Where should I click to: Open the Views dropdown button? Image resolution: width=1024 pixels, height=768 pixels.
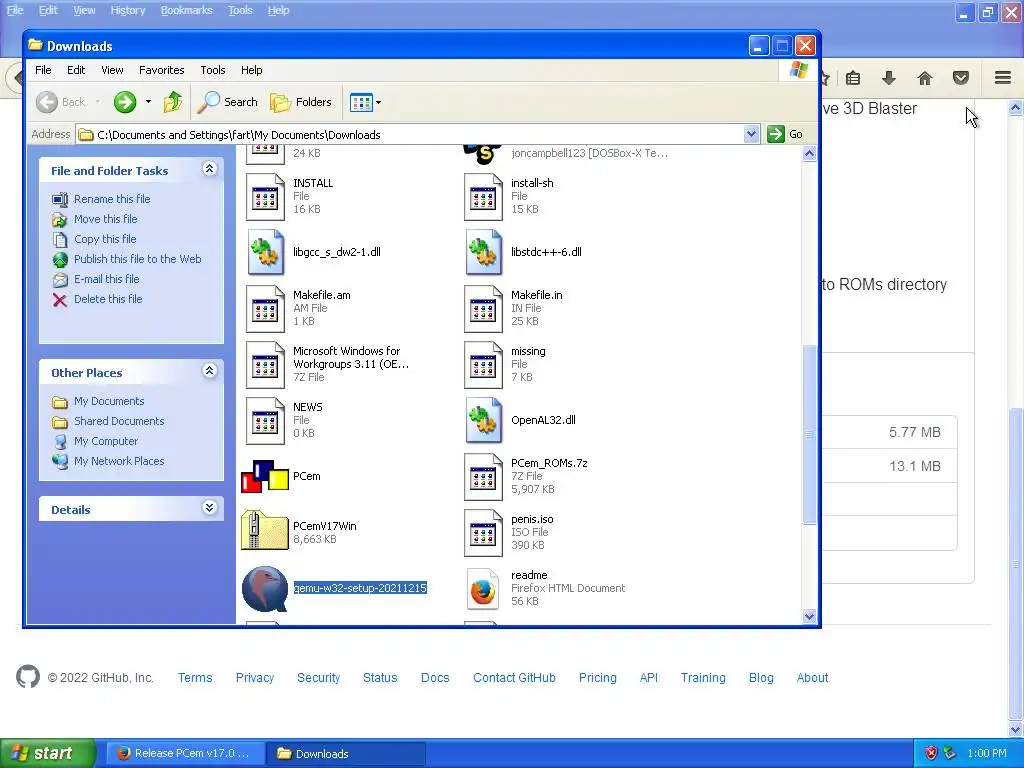[x=365, y=102]
